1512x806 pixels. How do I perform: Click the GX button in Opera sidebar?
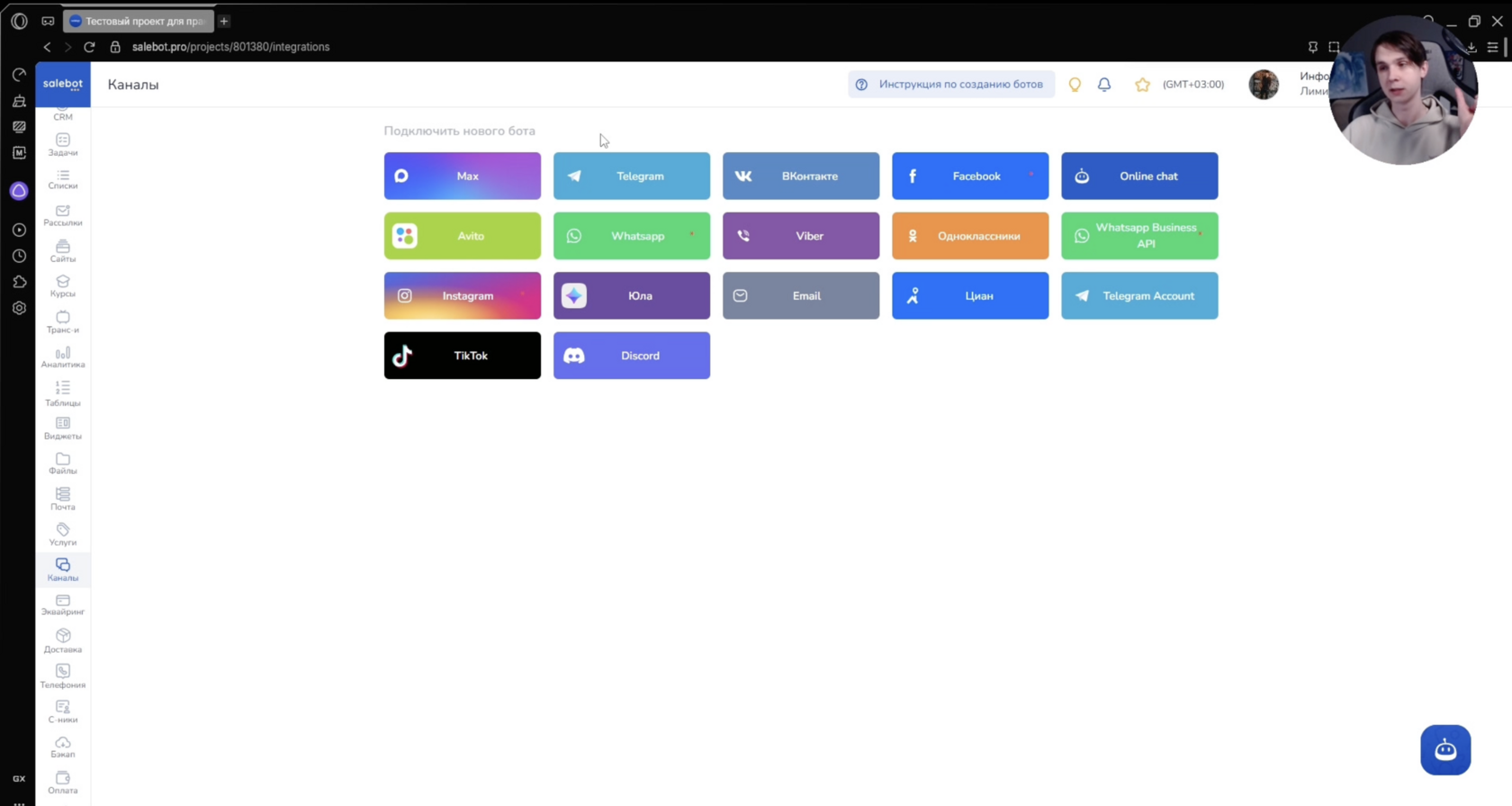[19, 779]
